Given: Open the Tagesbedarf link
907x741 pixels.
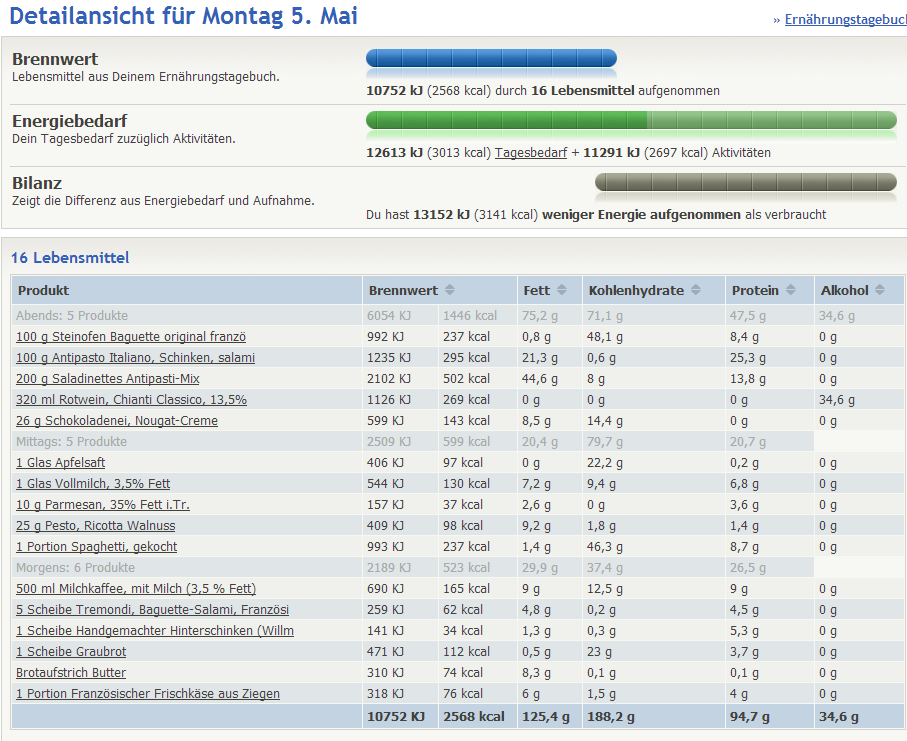Looking at the screenshot, I should (x=531, y=153).
